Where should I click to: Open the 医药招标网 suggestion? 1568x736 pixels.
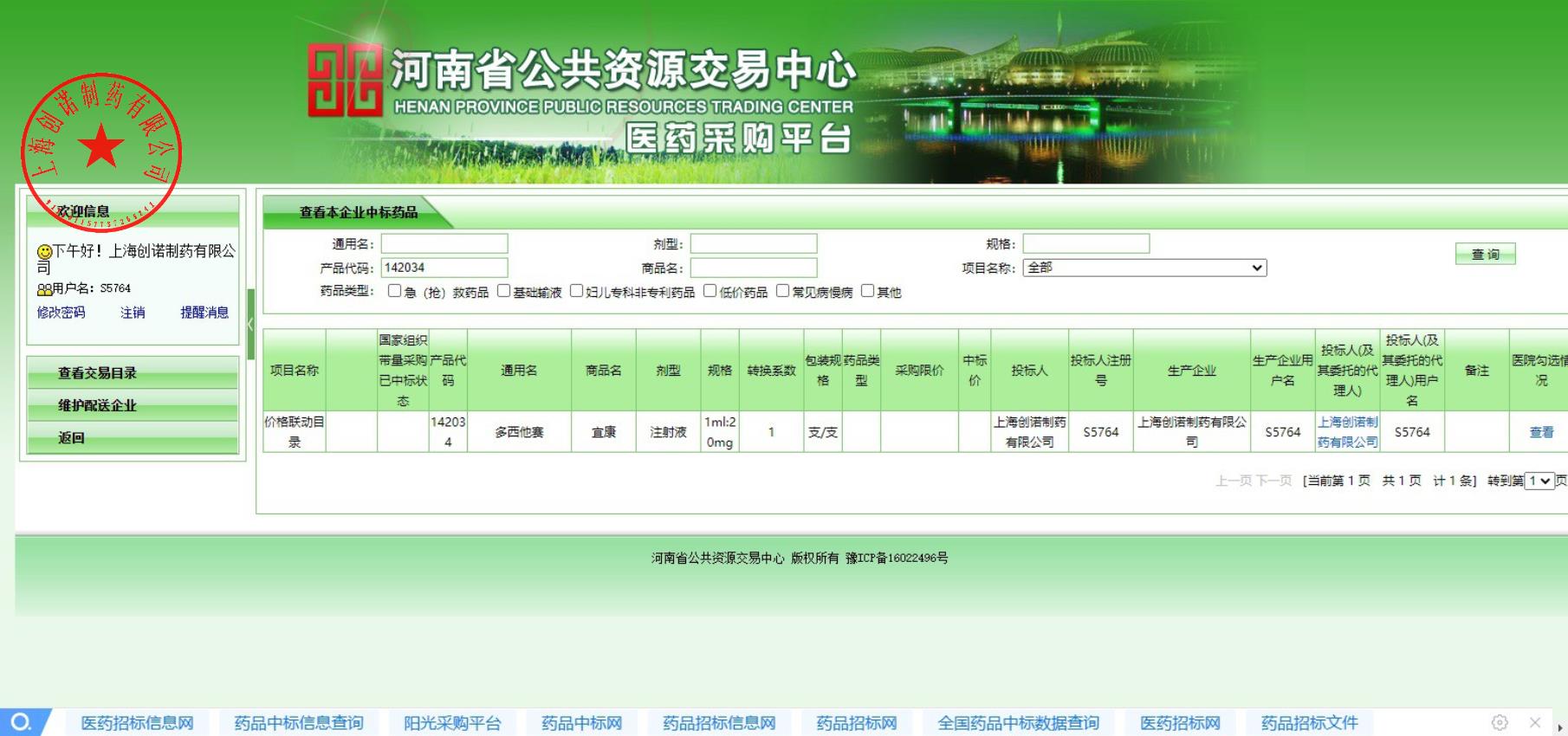click(1181, 723)
